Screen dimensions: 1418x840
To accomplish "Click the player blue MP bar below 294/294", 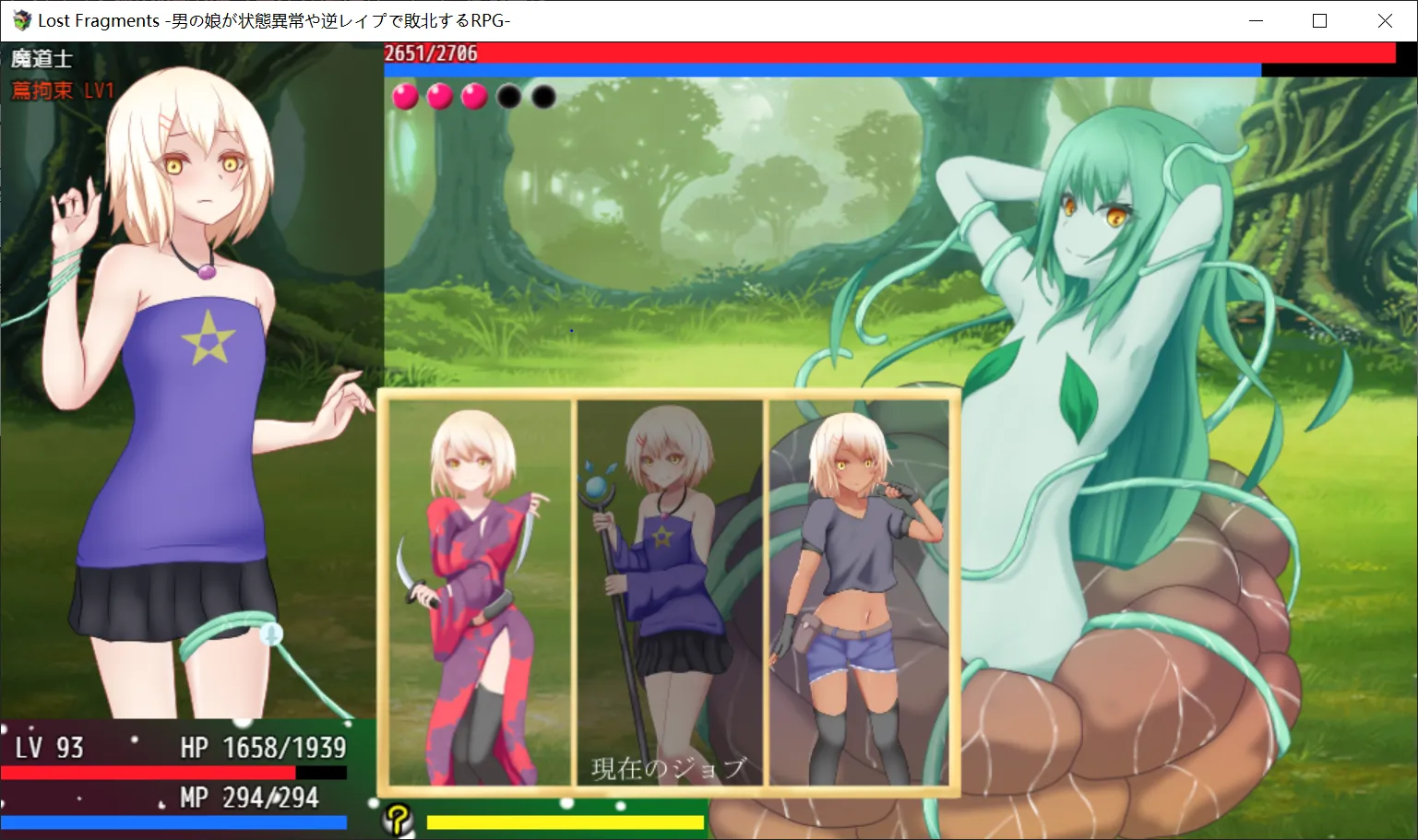I will (x=173, y=822).
